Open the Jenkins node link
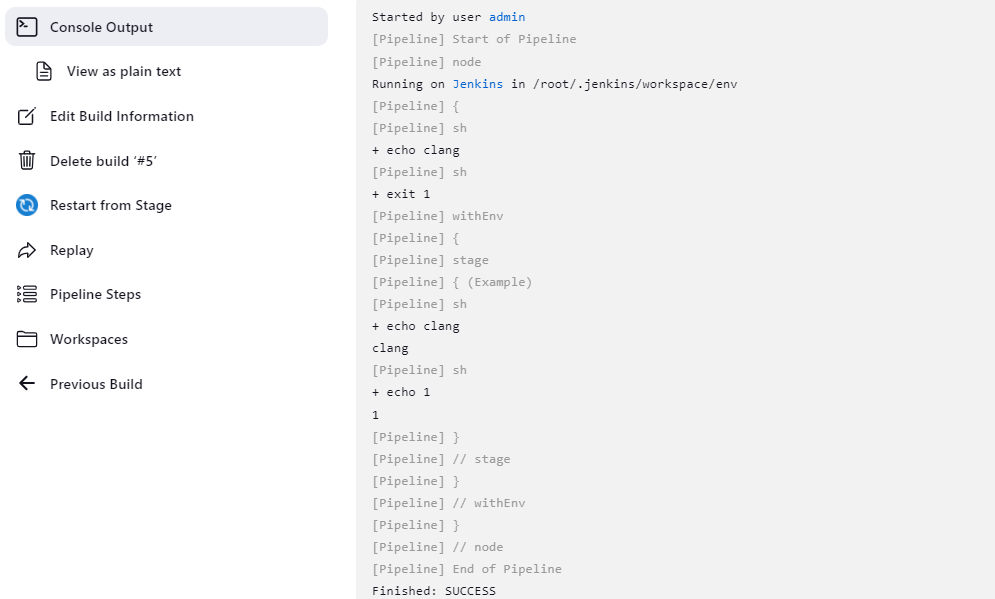This screenshot has height=599, width=995. click(x=478, y=84)
